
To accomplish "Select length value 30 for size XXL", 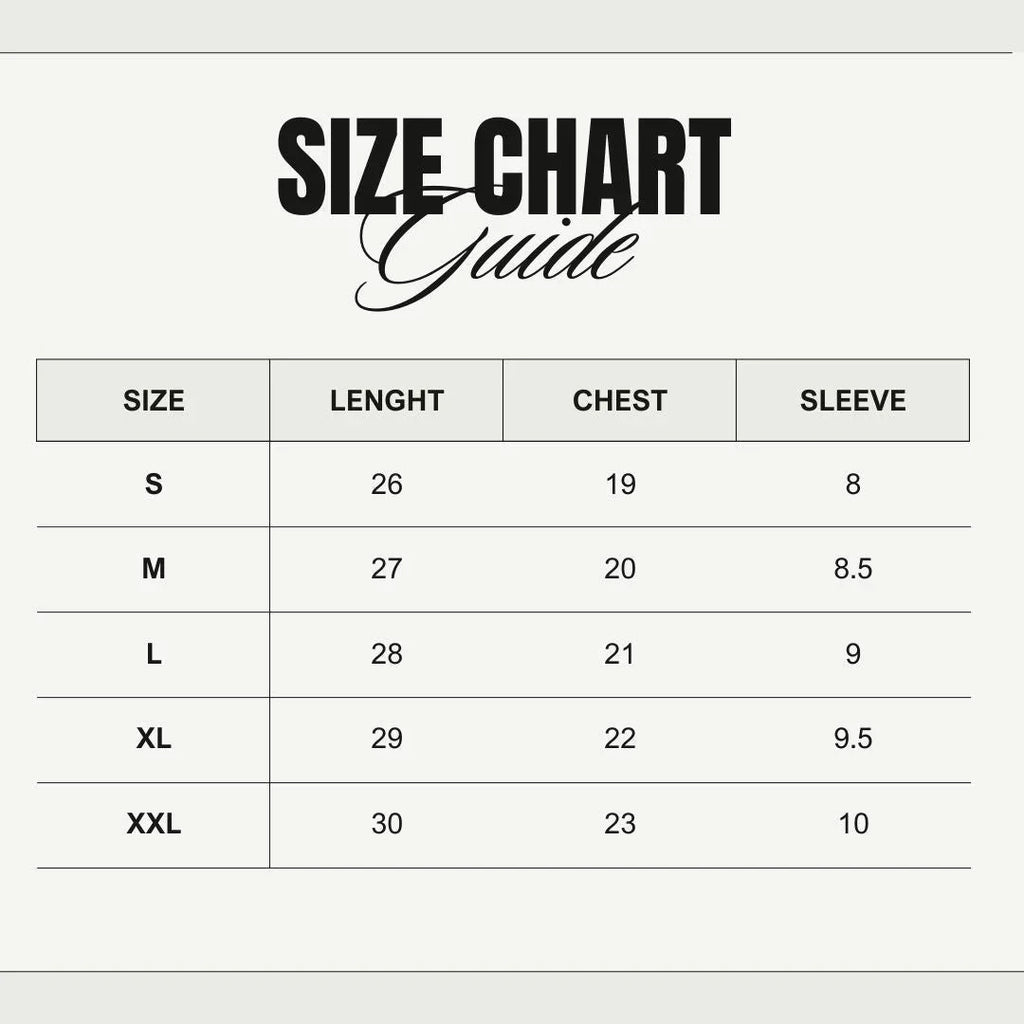I will 387,825.
